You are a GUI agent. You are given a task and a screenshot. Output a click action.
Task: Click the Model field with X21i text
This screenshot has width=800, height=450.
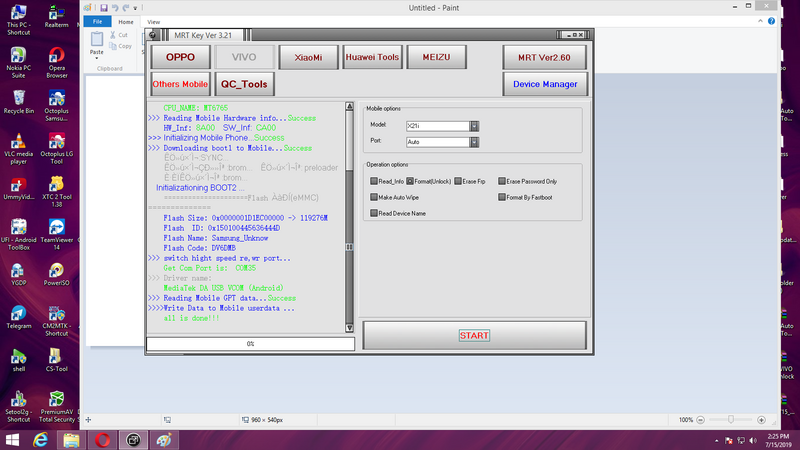point(438,126)
